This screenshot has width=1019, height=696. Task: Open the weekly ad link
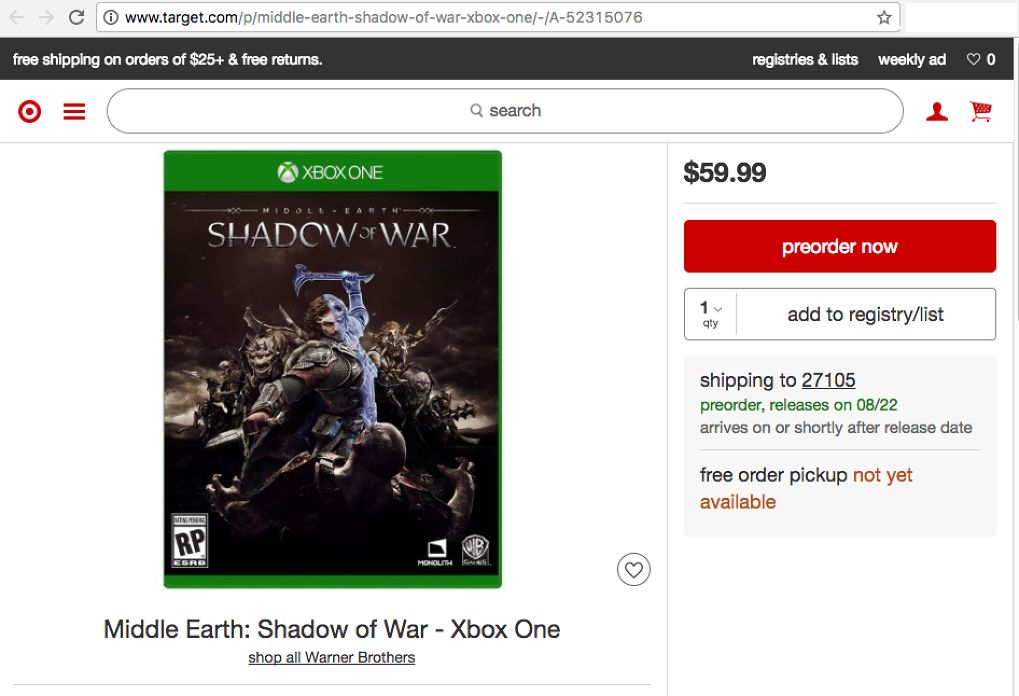click(x=911, y=60)
